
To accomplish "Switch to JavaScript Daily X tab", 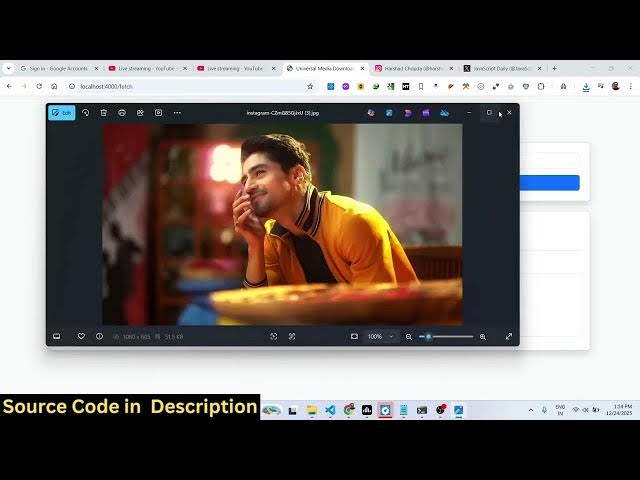I will [502, 69].
